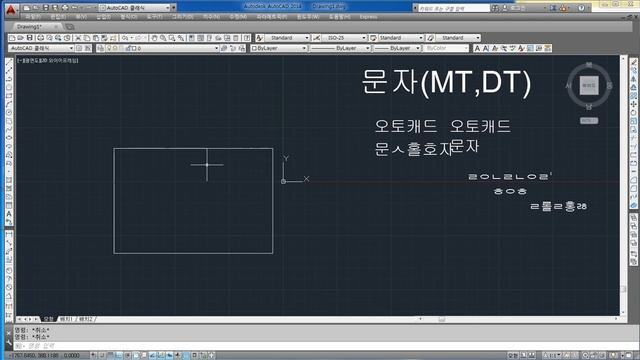640x360 pixels.
Task: Click the vertical scrollbar at right of canvas
Action: [x=623, y=185]
